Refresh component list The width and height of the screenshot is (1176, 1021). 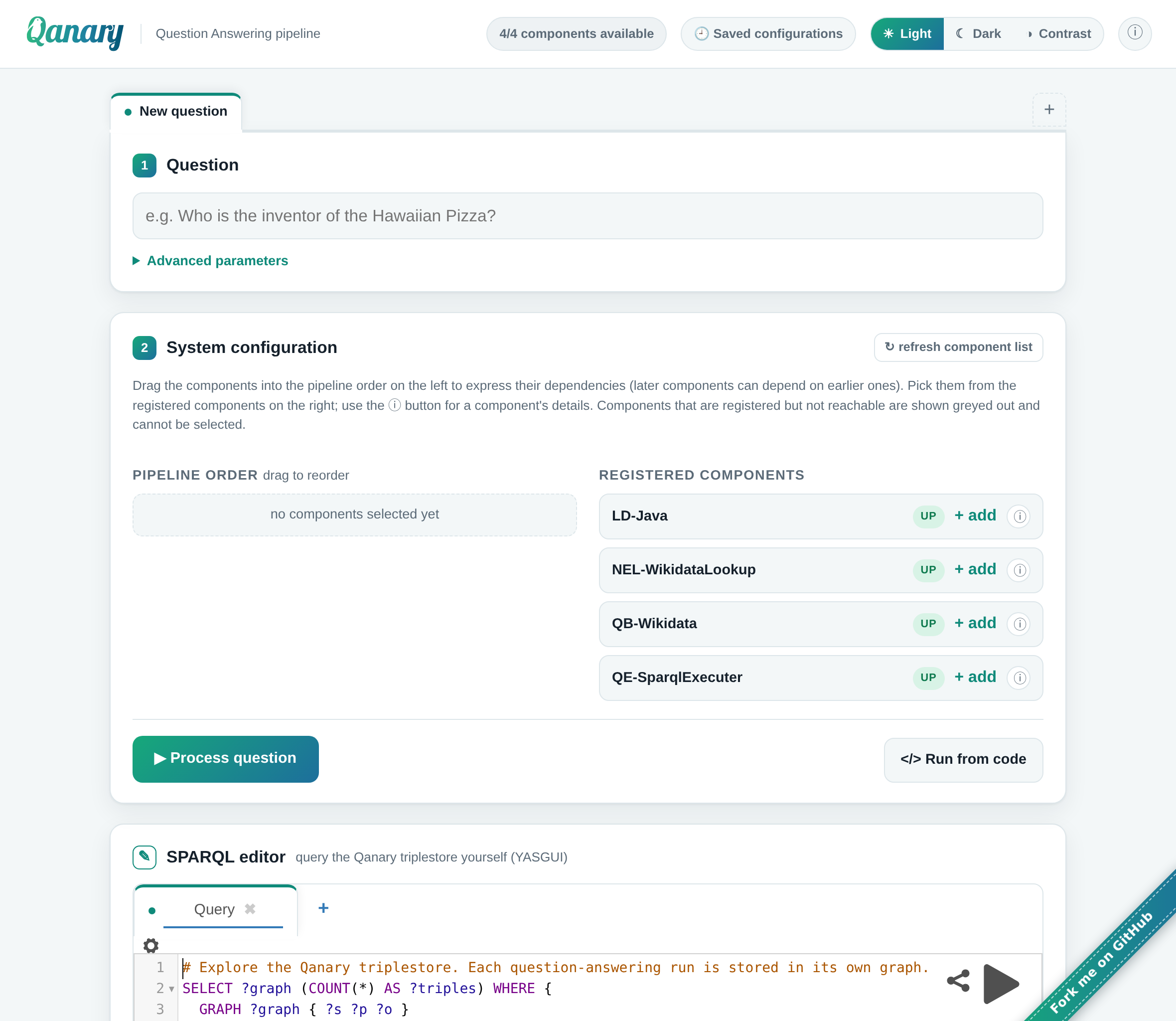pos(958,347)
